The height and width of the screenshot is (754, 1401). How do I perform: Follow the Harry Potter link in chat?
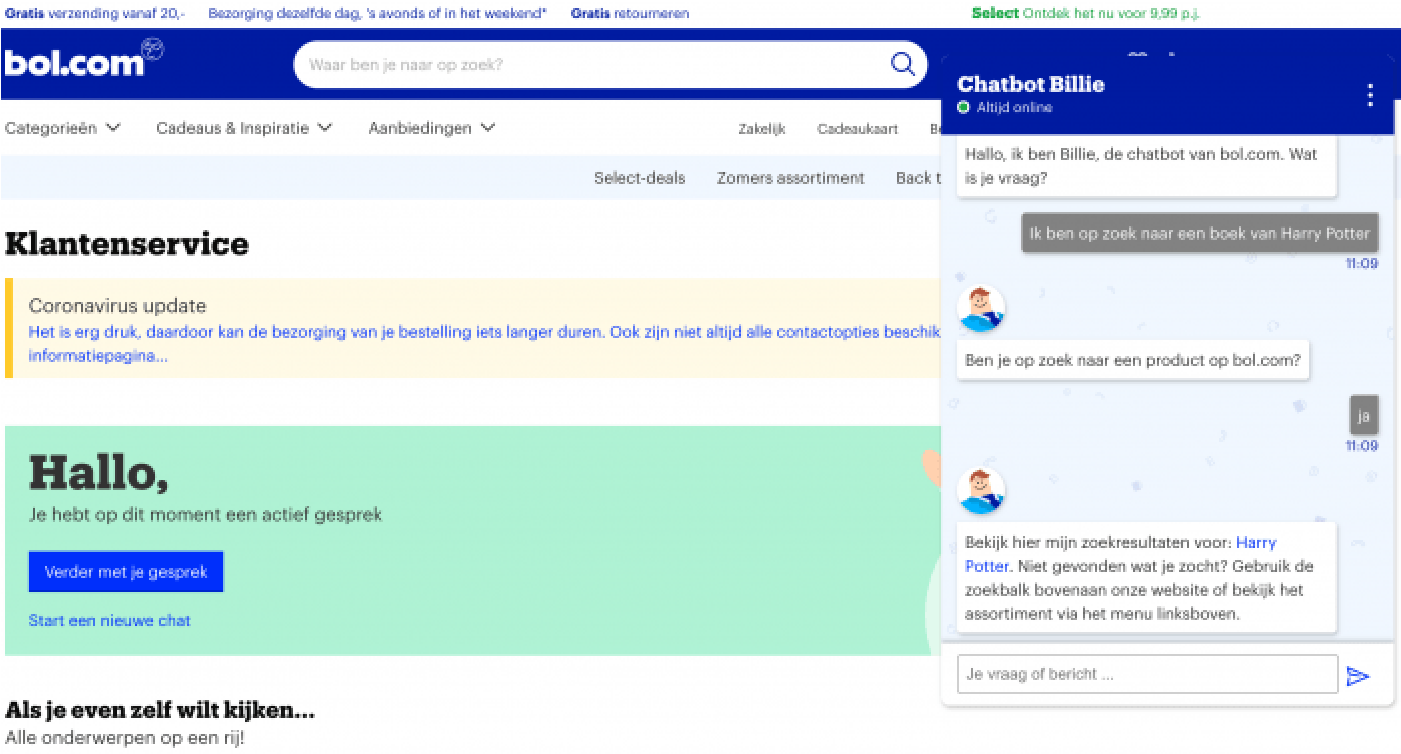pos(1121,554)
